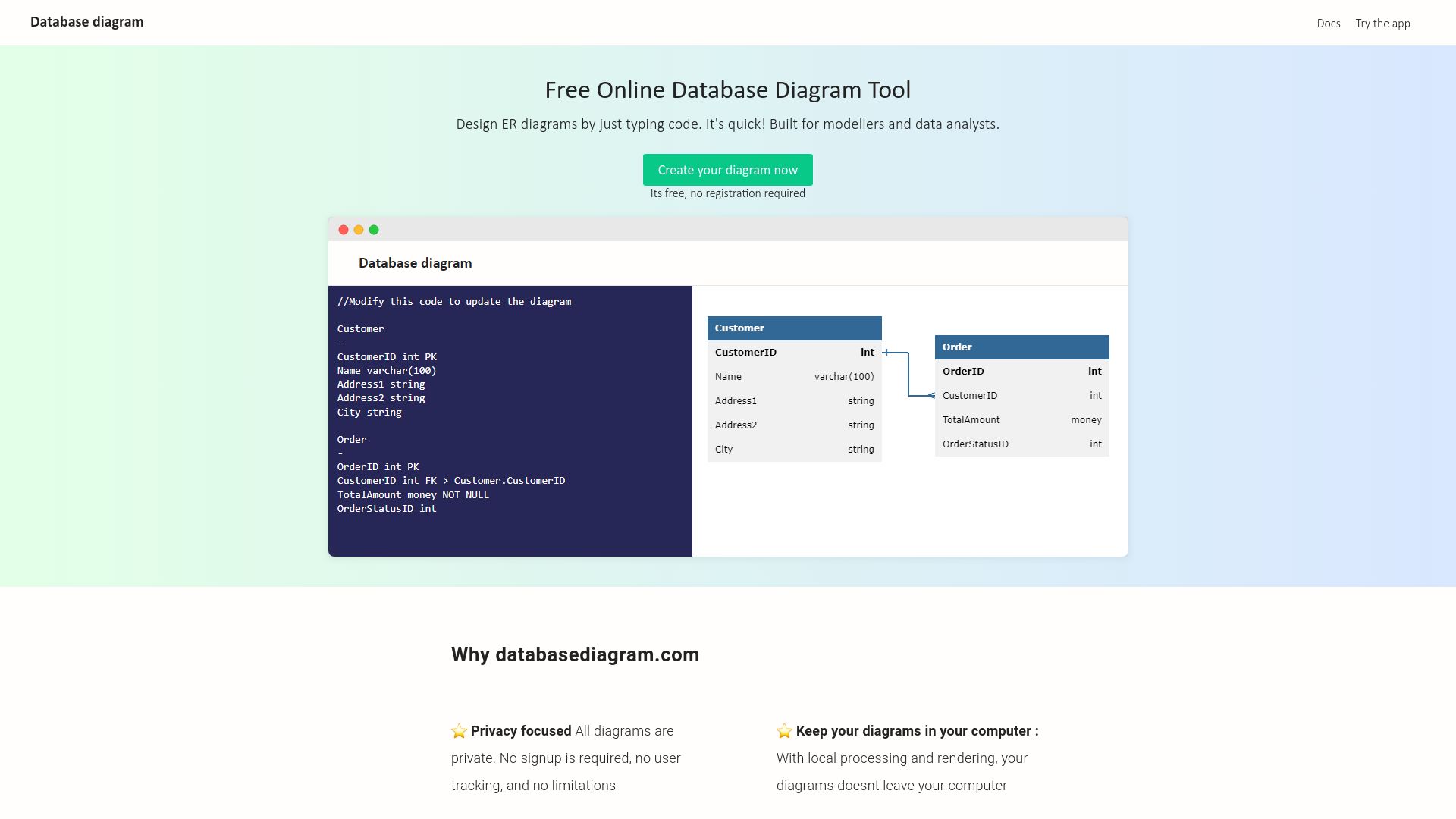Select 'CustomerID int PK' code line
Screen dimensions: 1456x819
click(387, 357)
